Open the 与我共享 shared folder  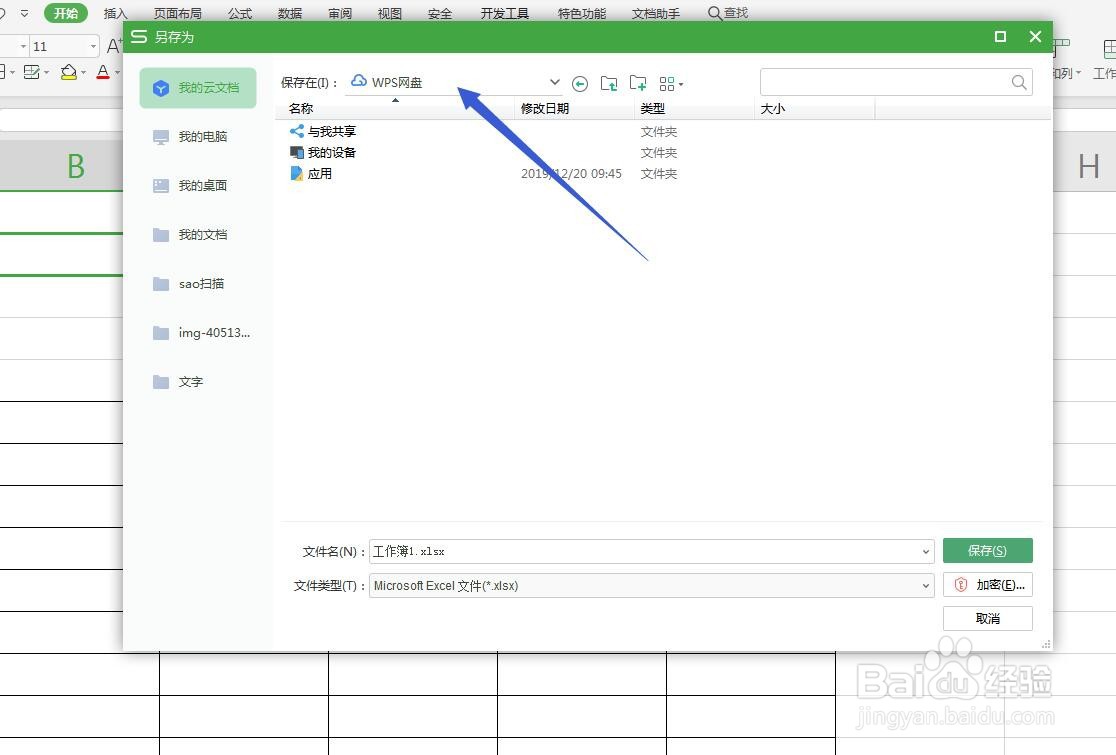click(x=323, y=132)
